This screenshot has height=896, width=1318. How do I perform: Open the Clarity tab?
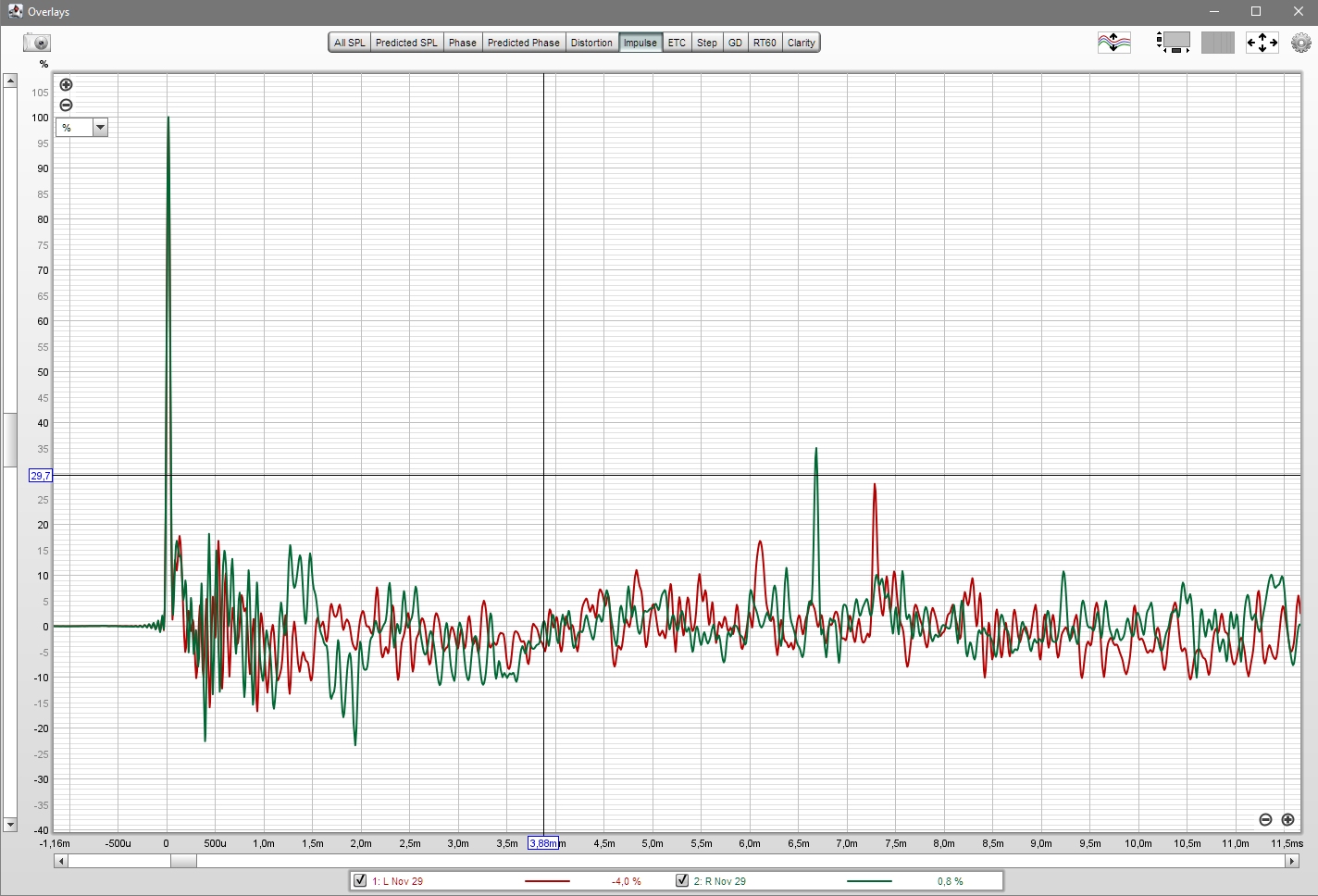point(802,43)
